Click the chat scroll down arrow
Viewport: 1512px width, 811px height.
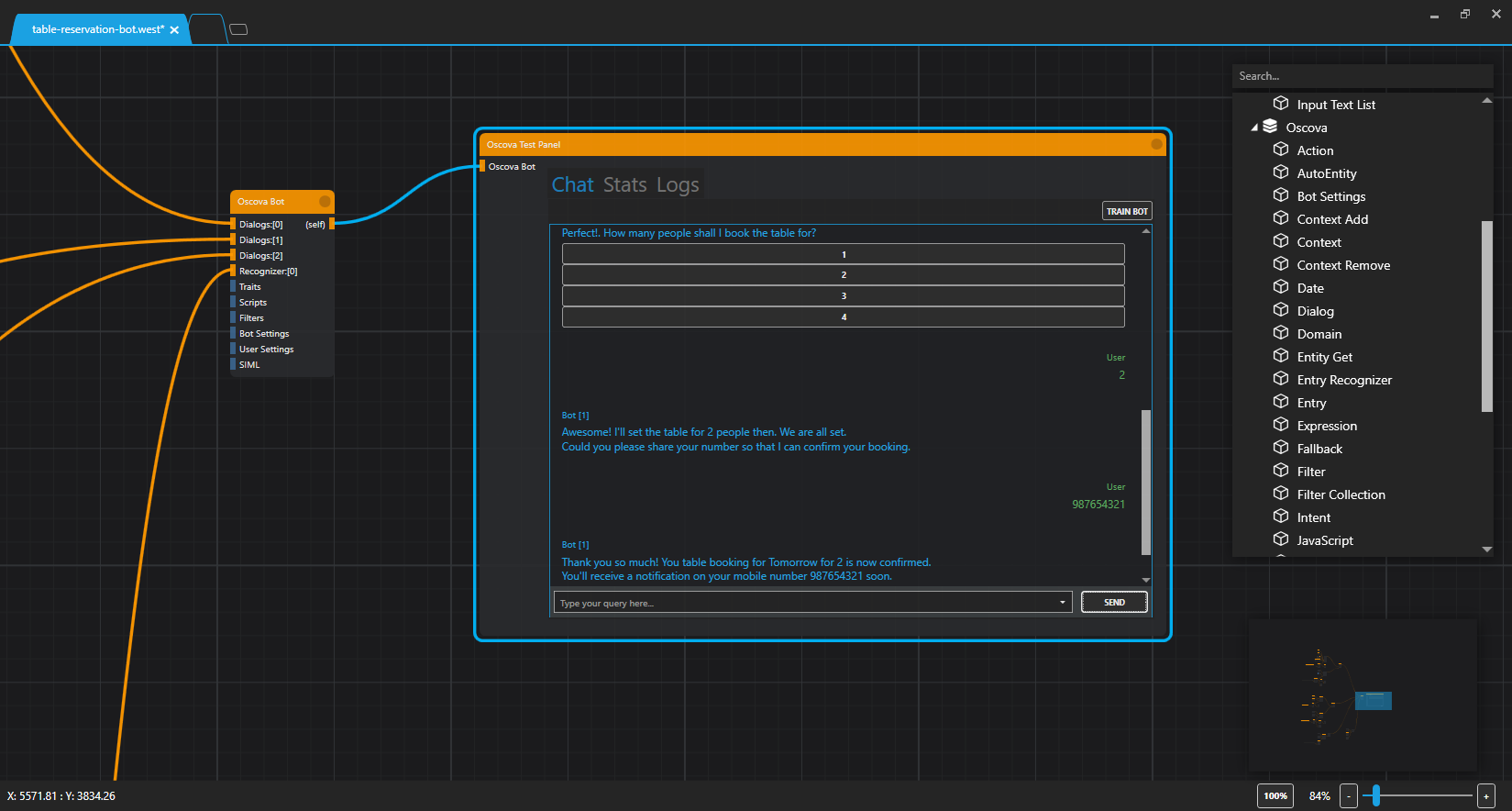[1146, 580]
